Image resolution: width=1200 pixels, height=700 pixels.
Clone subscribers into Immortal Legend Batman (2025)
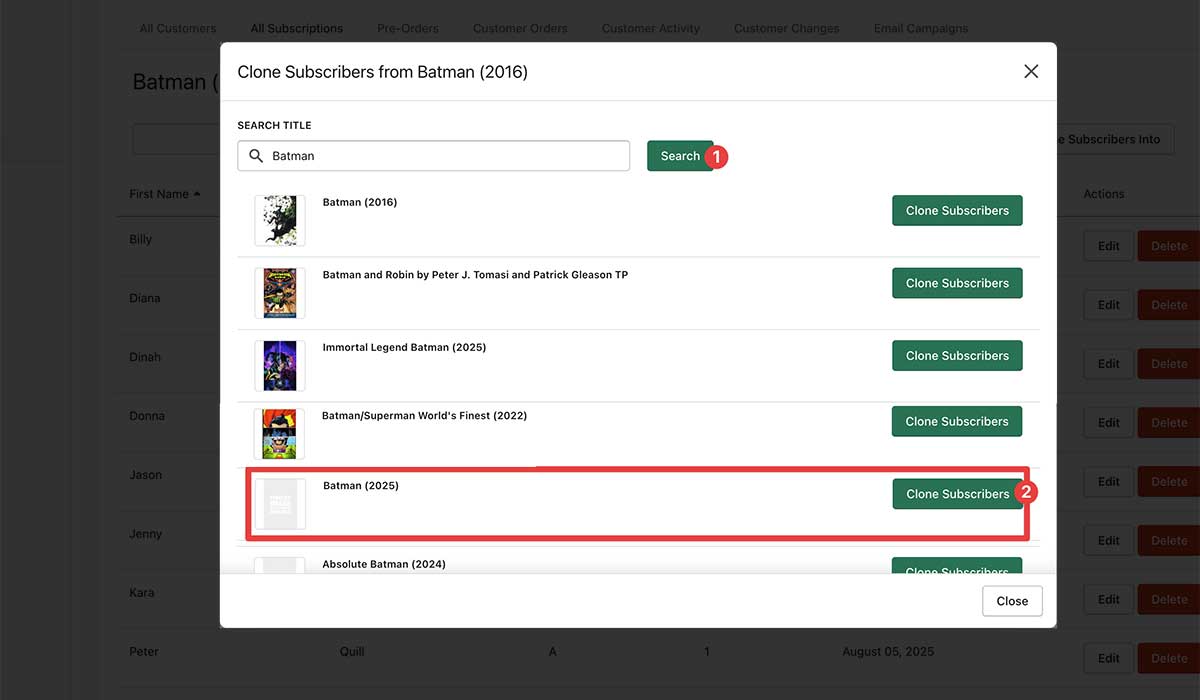tap(957, 356)
